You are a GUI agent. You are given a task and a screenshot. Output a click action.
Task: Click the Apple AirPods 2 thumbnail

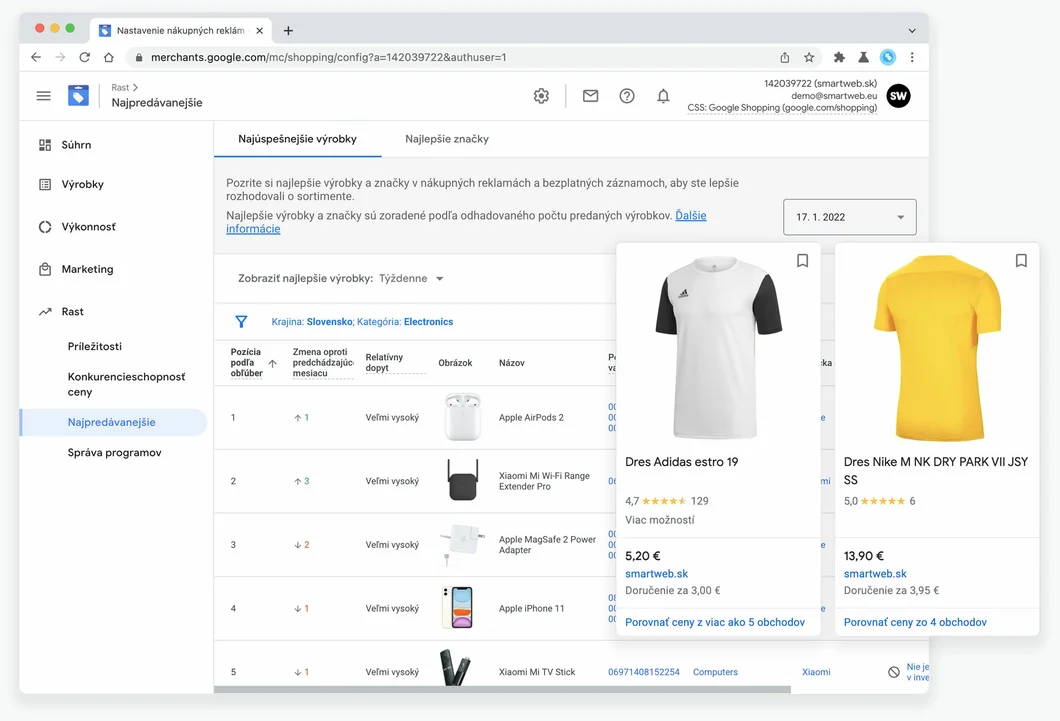pos(462,418)
